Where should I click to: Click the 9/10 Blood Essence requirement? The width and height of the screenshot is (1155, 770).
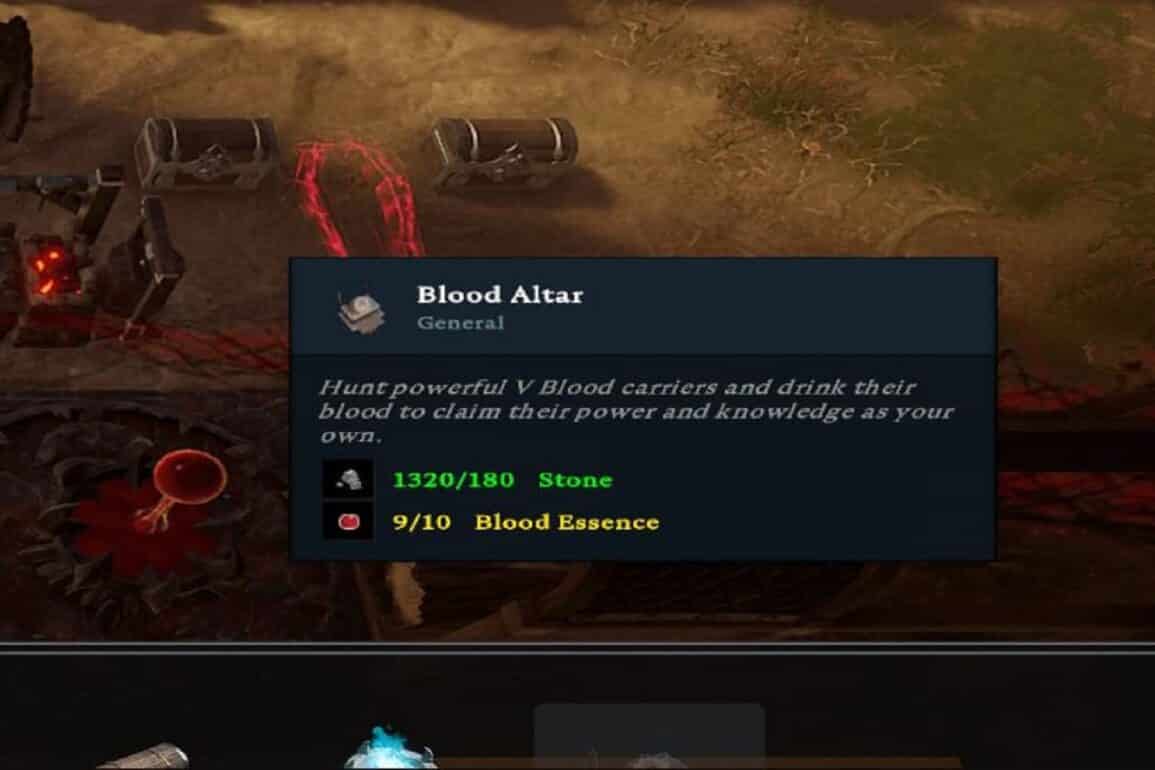(x=526, y=522)
